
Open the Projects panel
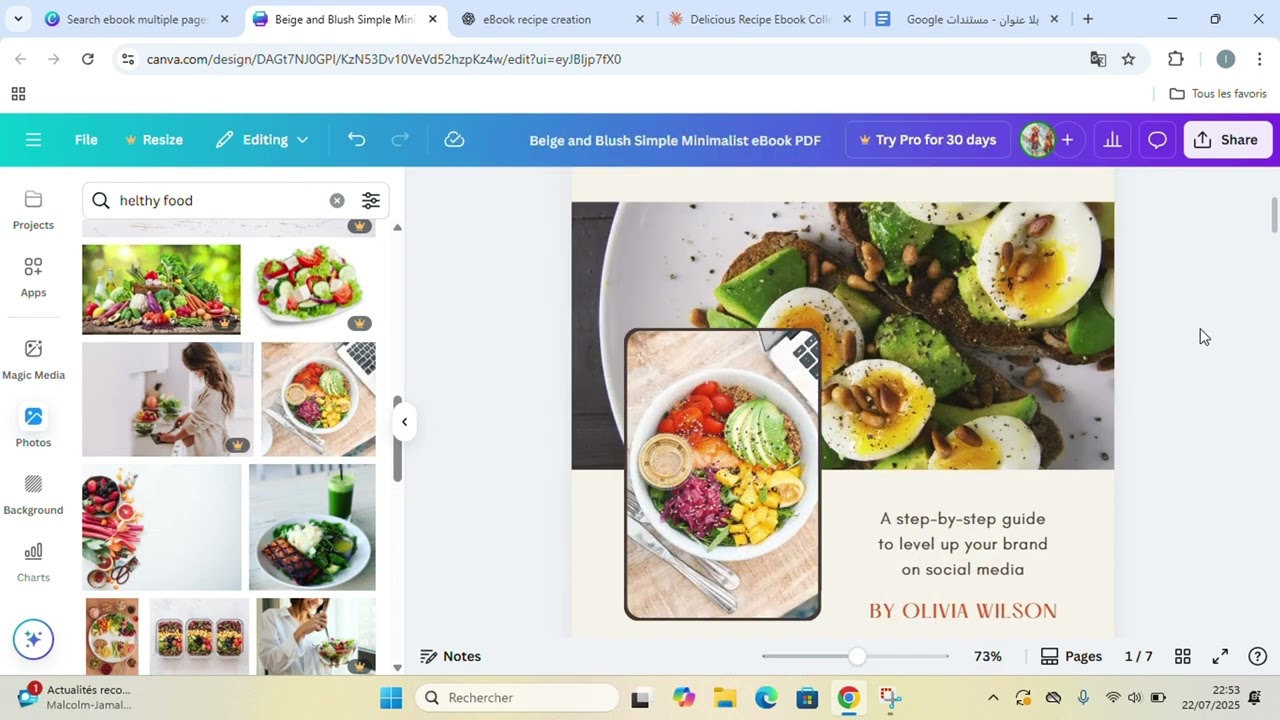[33, 210]
